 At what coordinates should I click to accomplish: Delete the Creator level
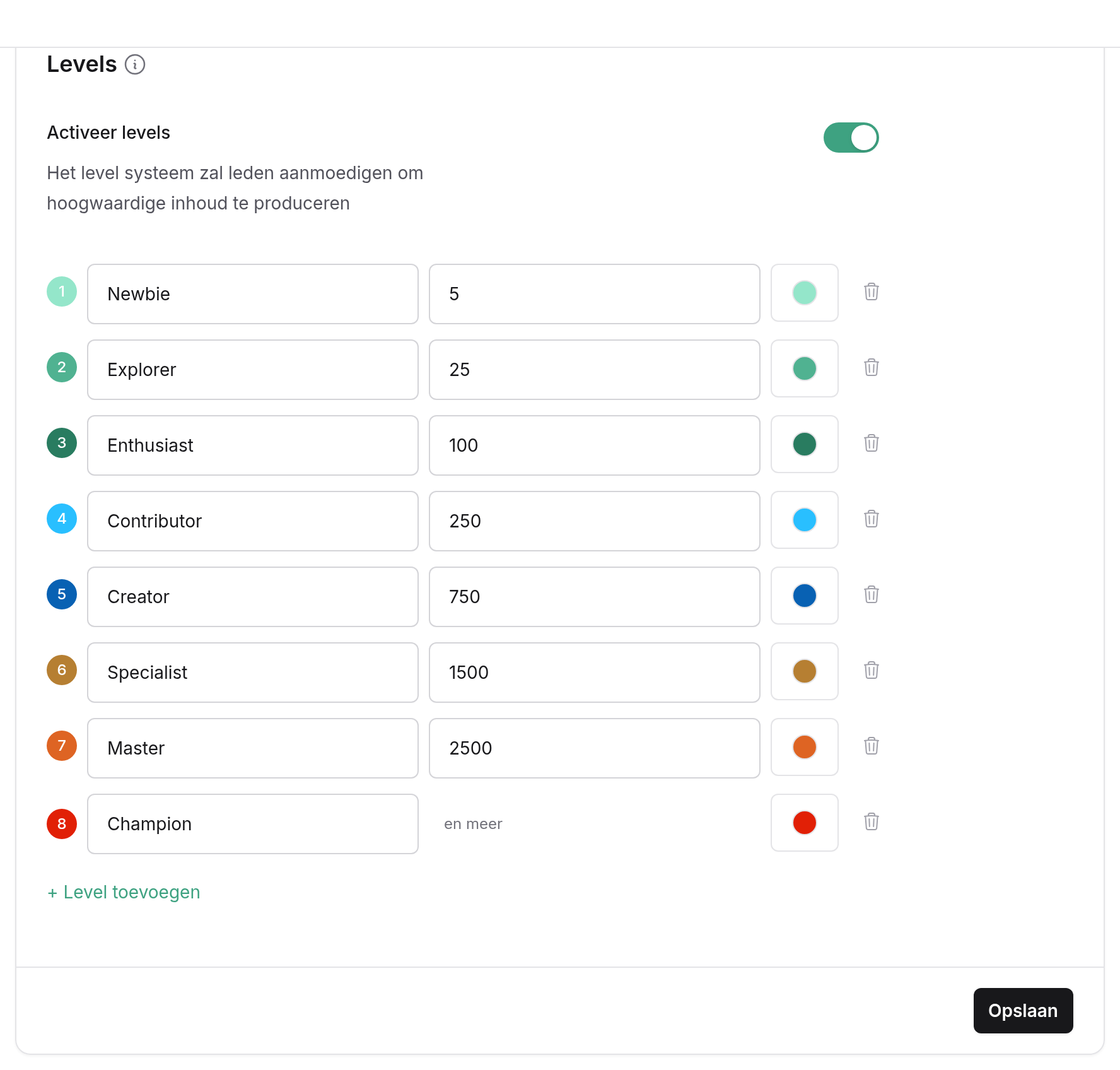[x=872, y=594]
